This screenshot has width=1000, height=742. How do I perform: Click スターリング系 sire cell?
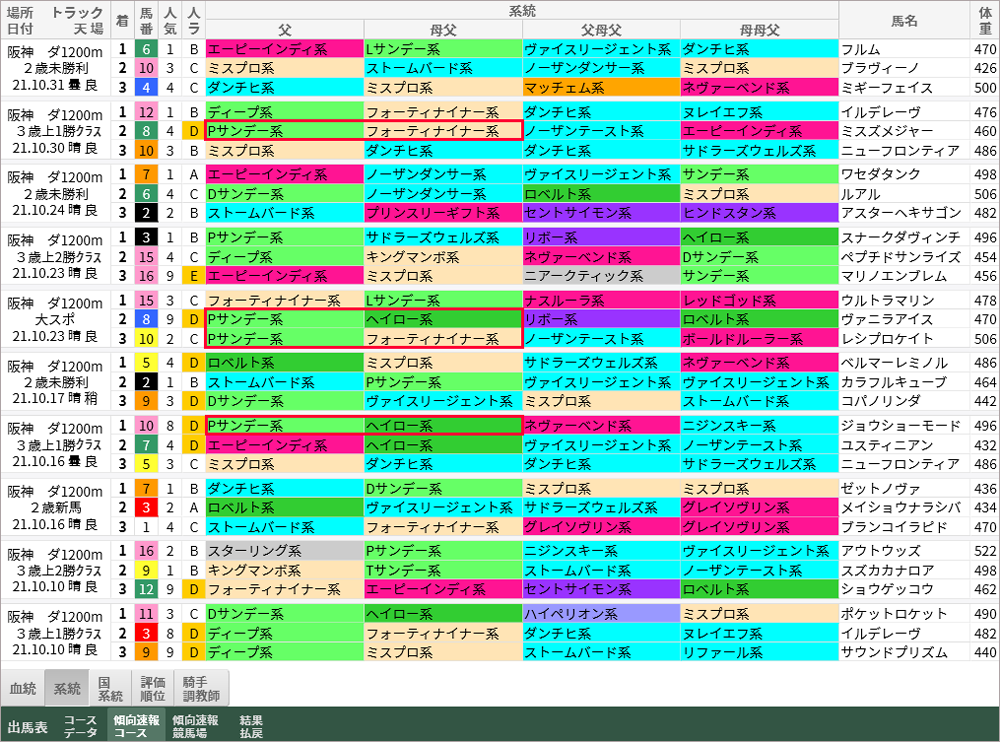(285, 551)
